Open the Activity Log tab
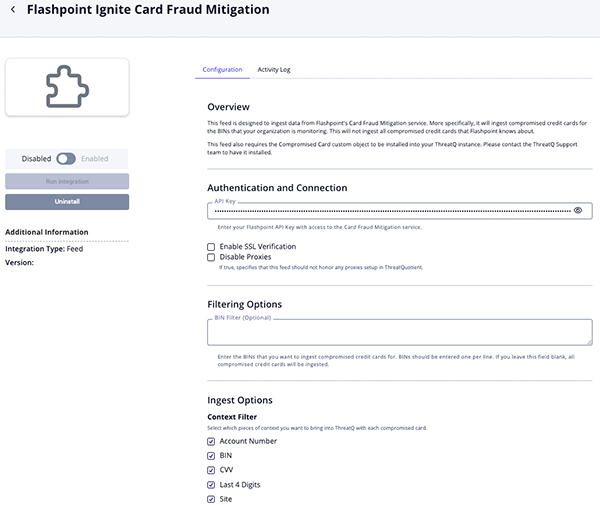This screenshot has height=505, width=600. [274, 70]
